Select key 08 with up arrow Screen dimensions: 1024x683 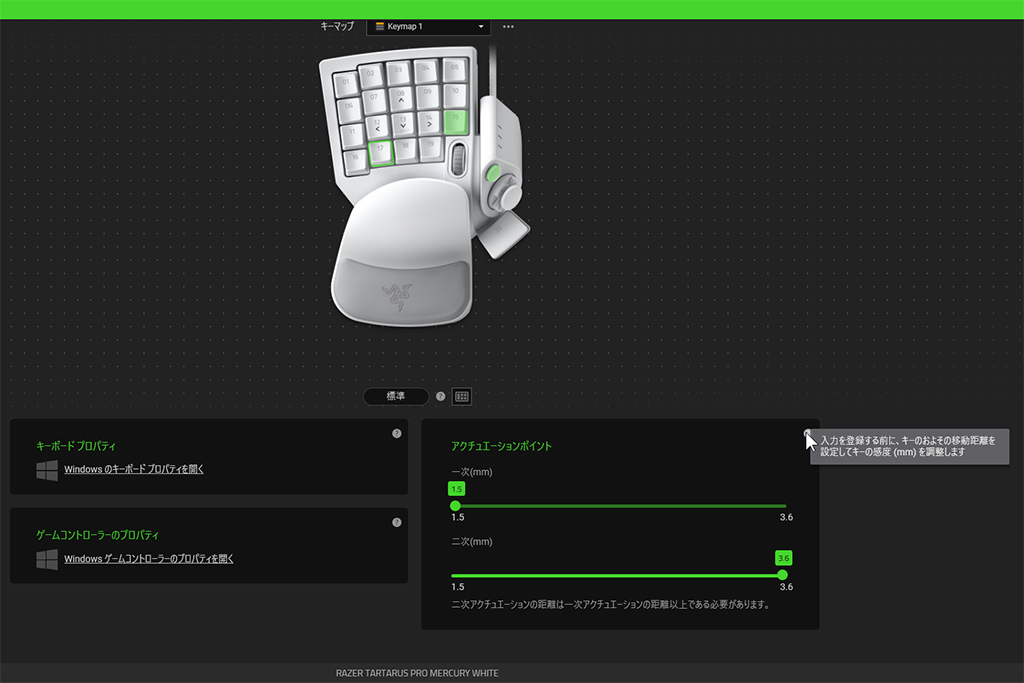[401, 98]
